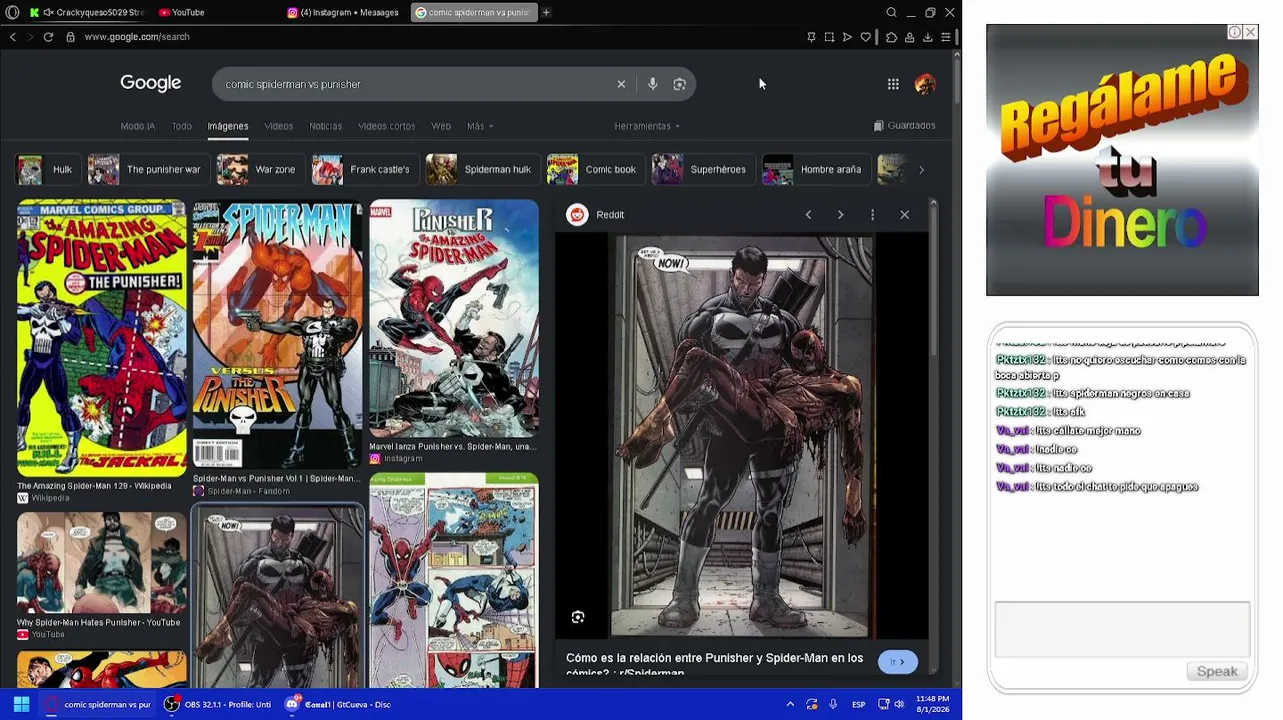Take a snapshot using the address bar icon

coord(829,37)
